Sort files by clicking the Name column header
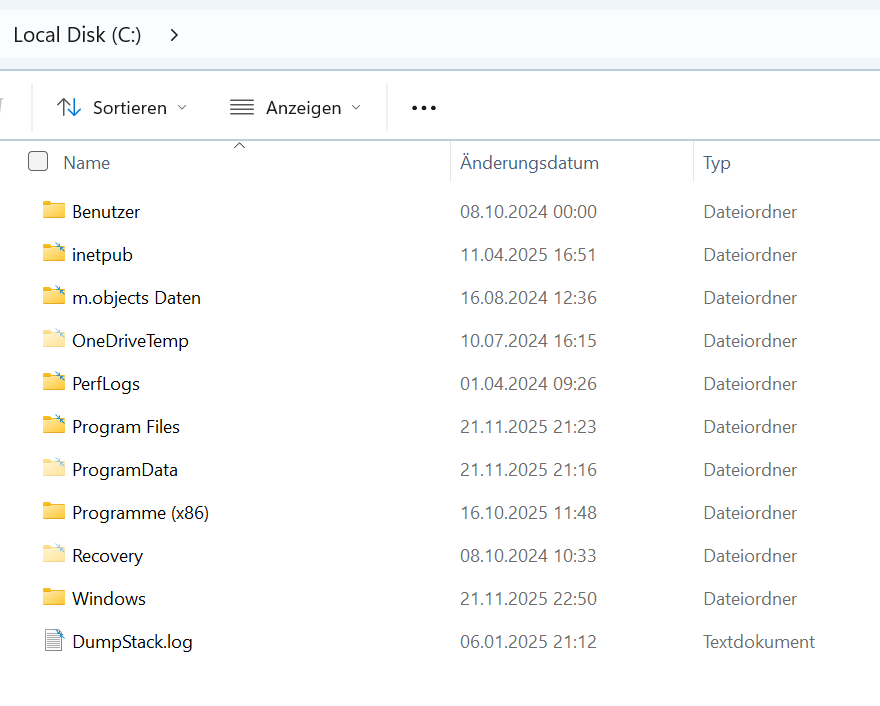Viewport: 880px width, 706px height. point(86,162)
